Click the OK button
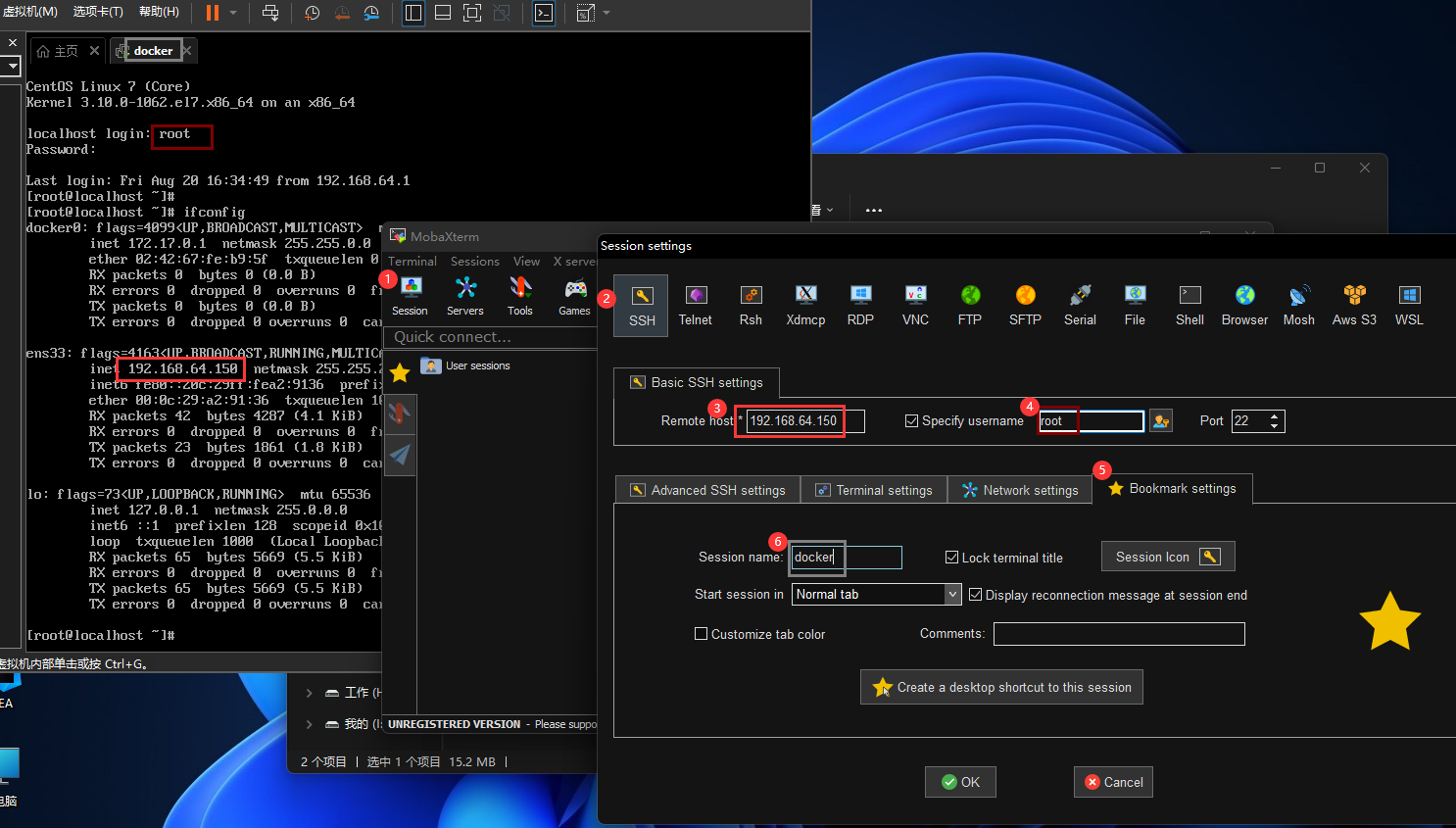Screen dimensions: 1456x828 point(960,782)
